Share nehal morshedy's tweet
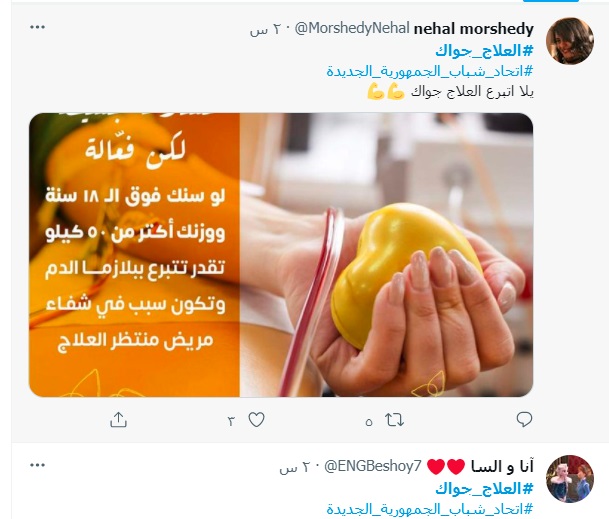609x519 pixels. (118, 420)
